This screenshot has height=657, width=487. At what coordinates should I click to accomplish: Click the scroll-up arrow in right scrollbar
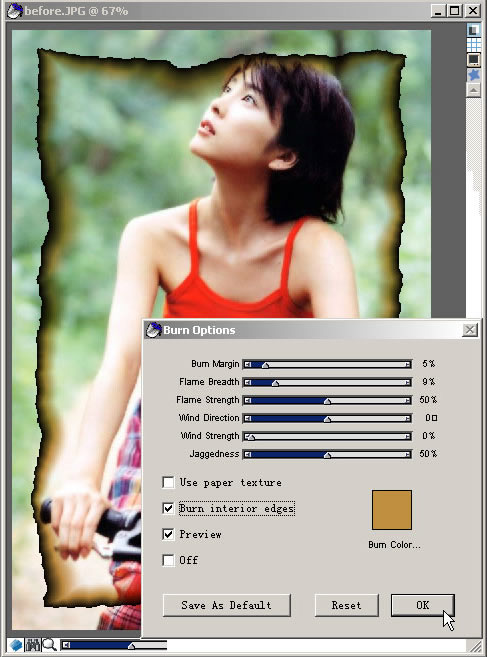pos(474,90)
